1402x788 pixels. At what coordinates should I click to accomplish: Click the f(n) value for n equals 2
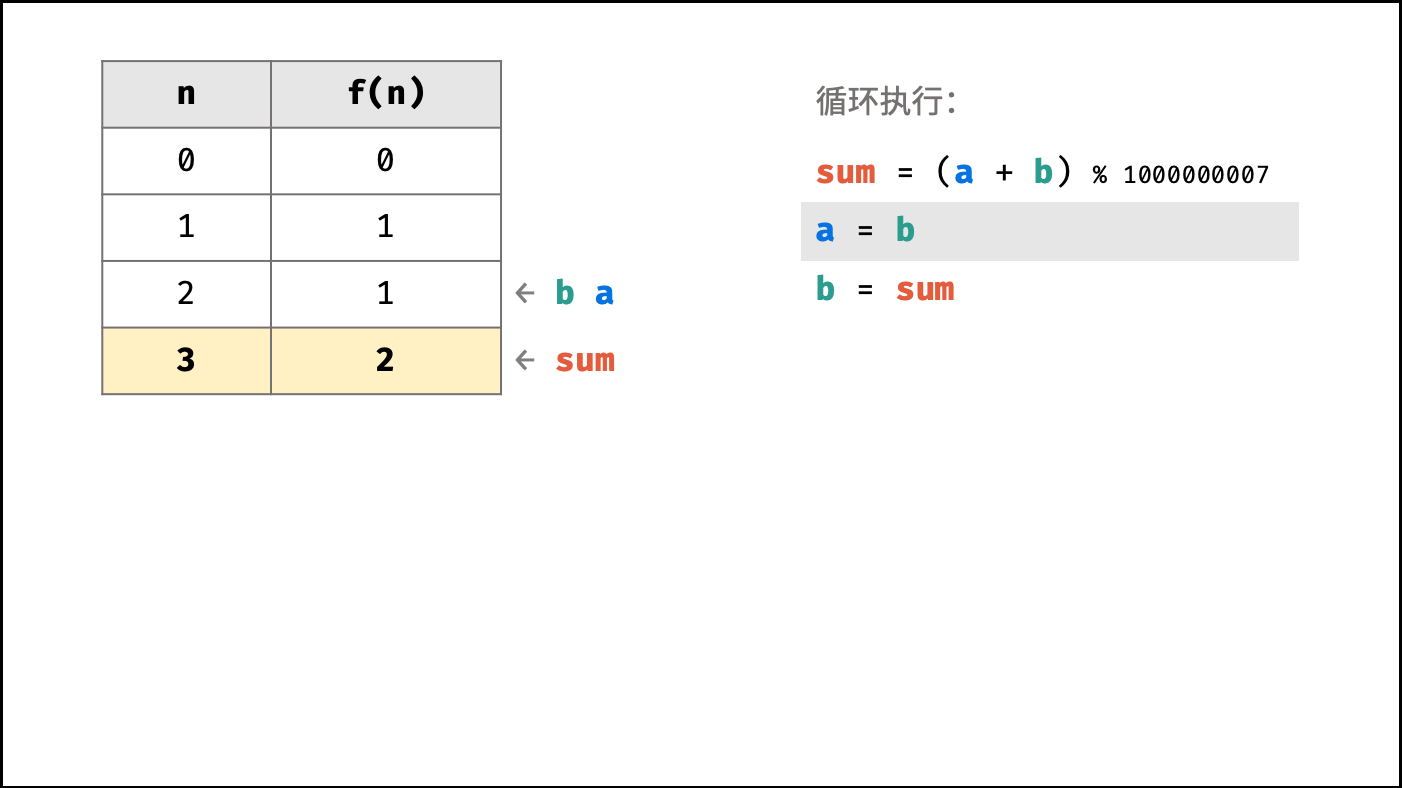click(386, 294)
